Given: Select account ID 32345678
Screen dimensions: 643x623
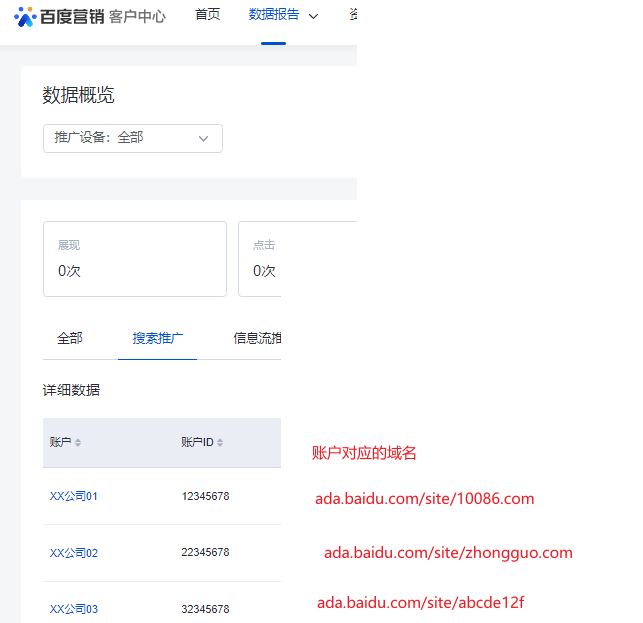Looking at the screenshot, I should click(x=205, y=609).
